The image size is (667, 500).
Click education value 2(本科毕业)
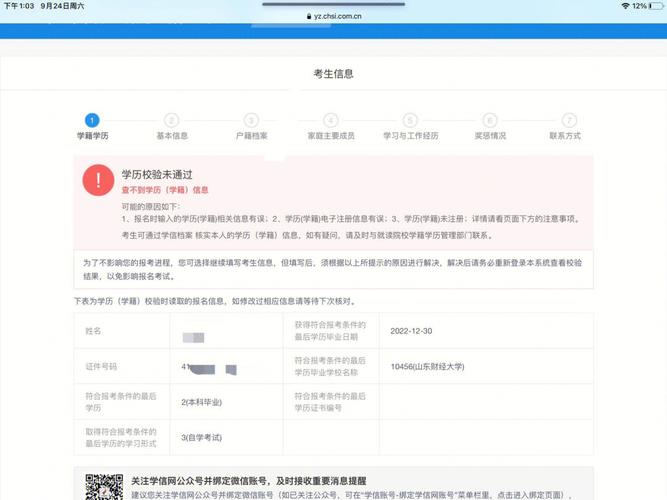tap(201, 402)
